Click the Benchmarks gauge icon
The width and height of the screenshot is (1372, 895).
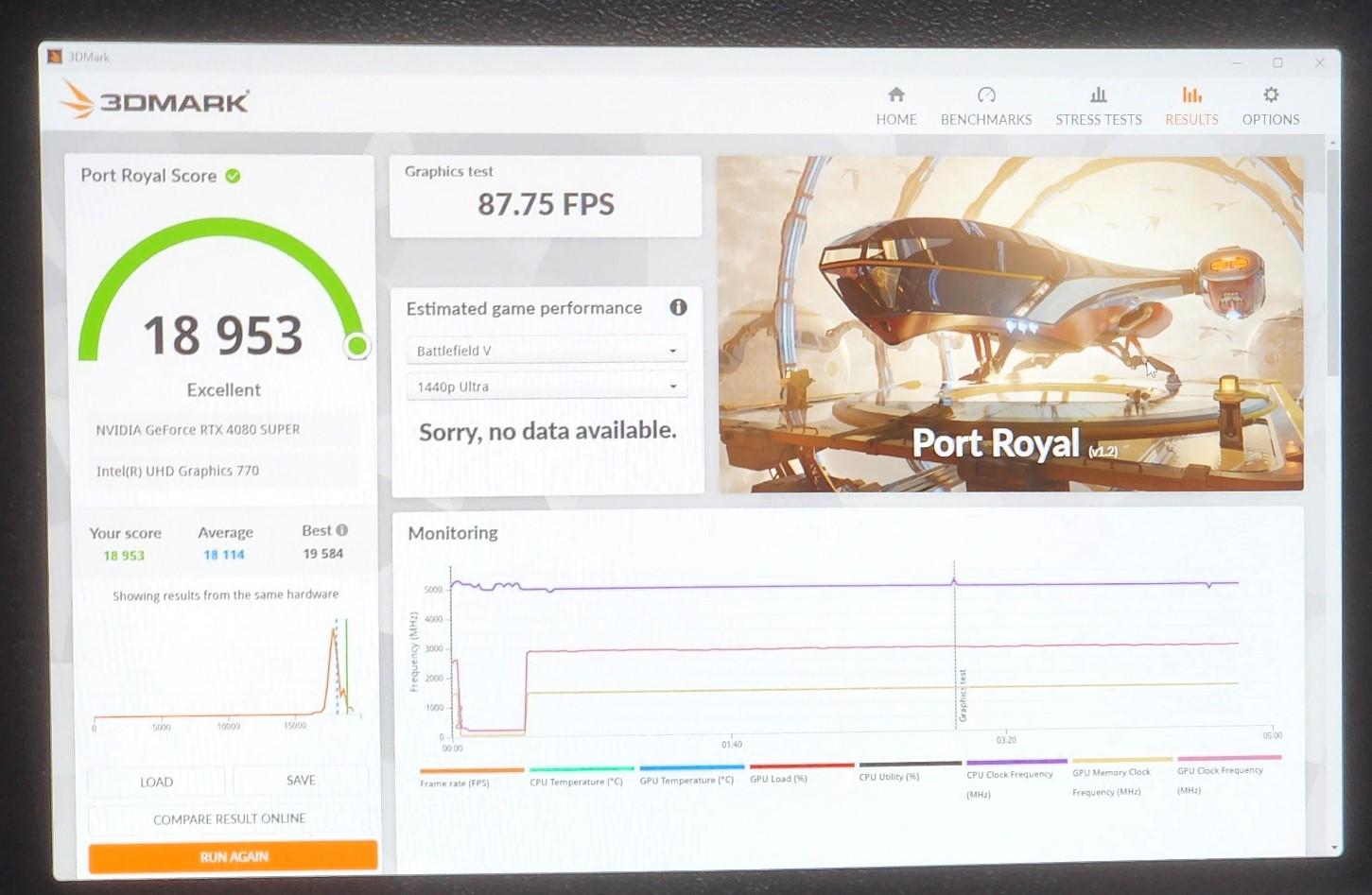click(x=986, y=95)
